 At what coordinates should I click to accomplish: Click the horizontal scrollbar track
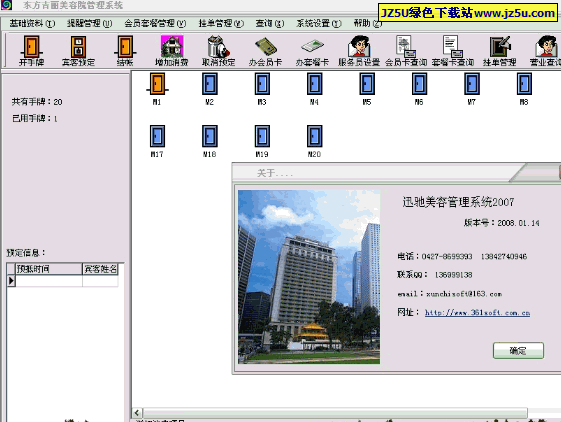pos(335,412)
